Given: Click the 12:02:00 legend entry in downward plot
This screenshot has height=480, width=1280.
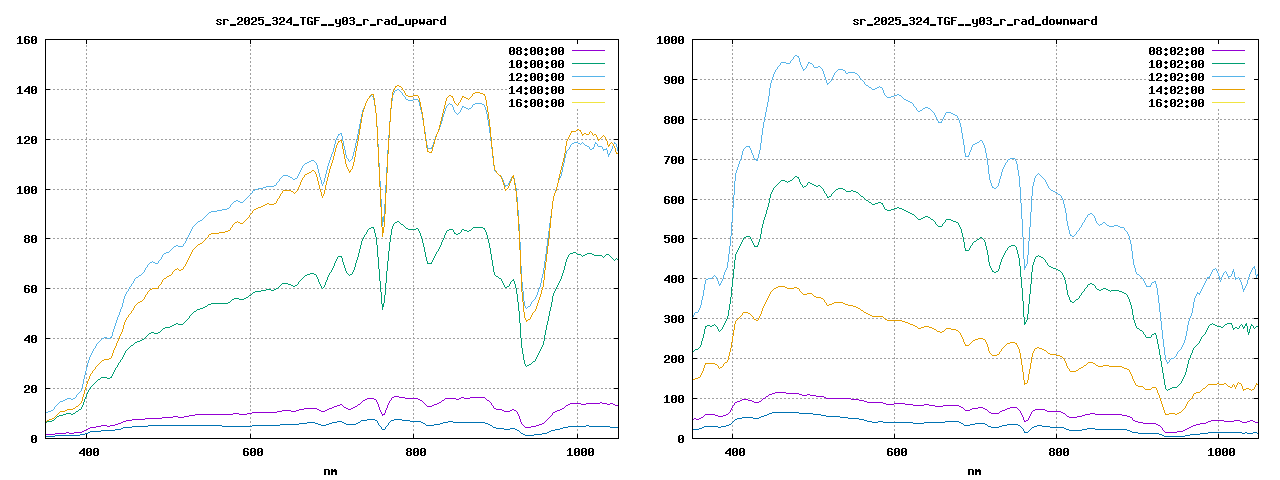Looking at the screenshot, I should pyautogui.click(x=1176, y=77).
